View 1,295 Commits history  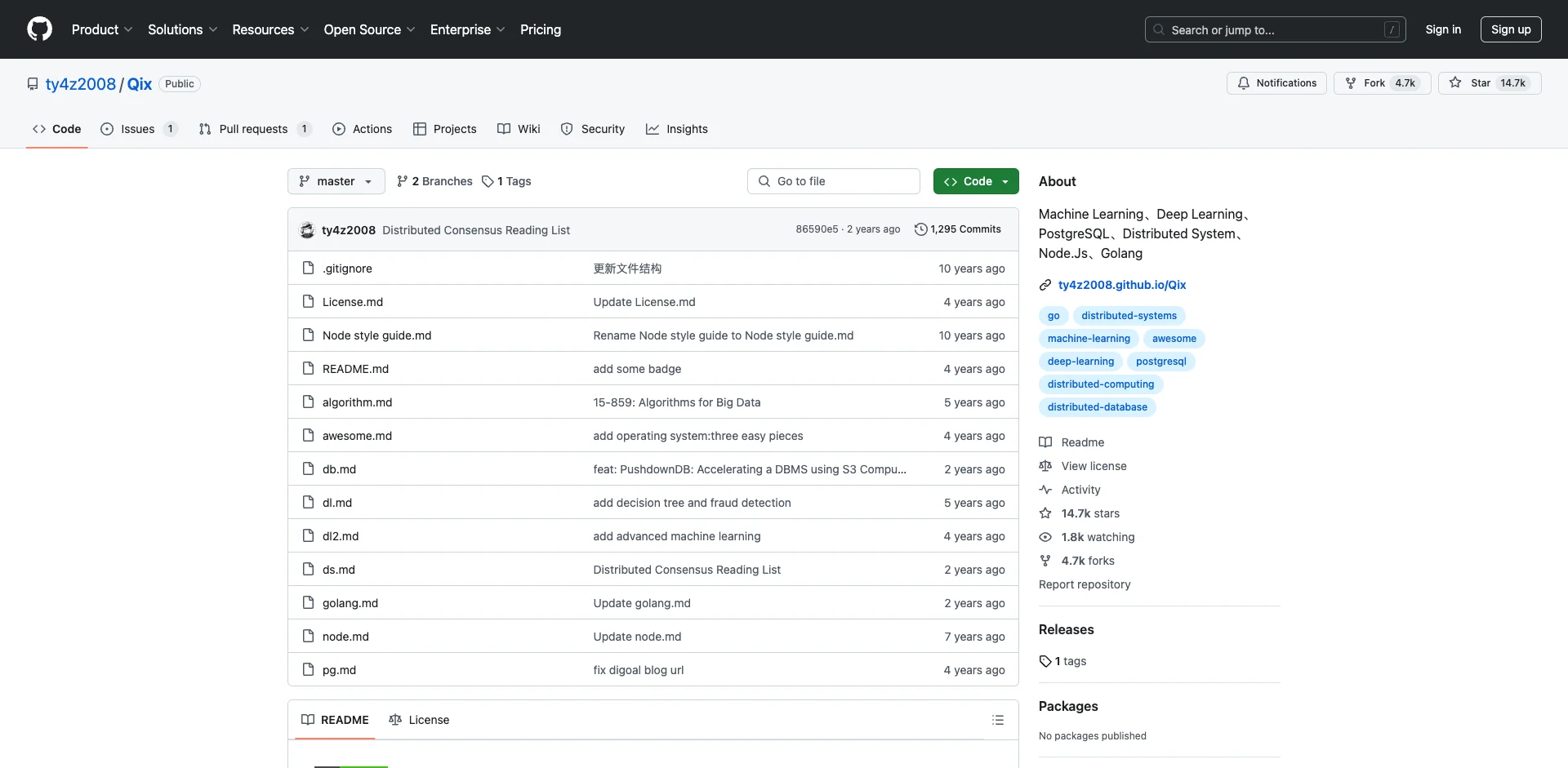click(x=958, y=229)
